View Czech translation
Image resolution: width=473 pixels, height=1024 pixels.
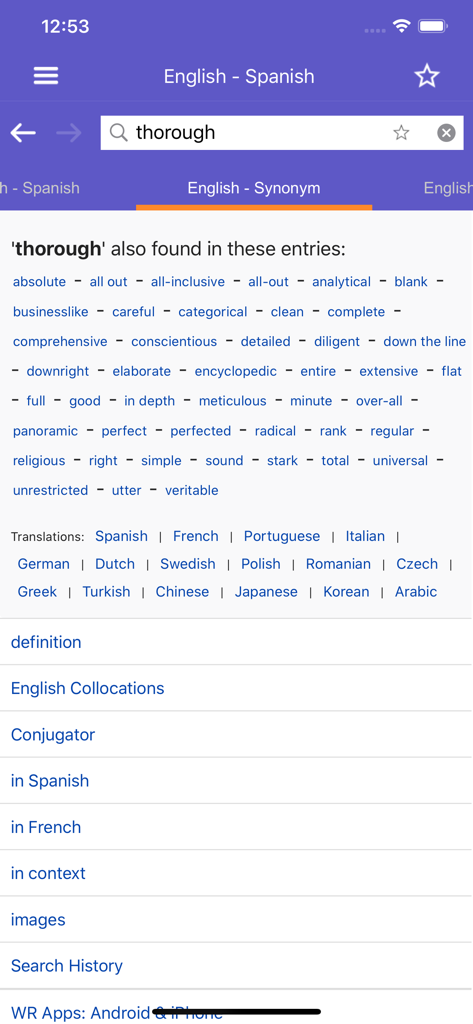click(417, 564)
